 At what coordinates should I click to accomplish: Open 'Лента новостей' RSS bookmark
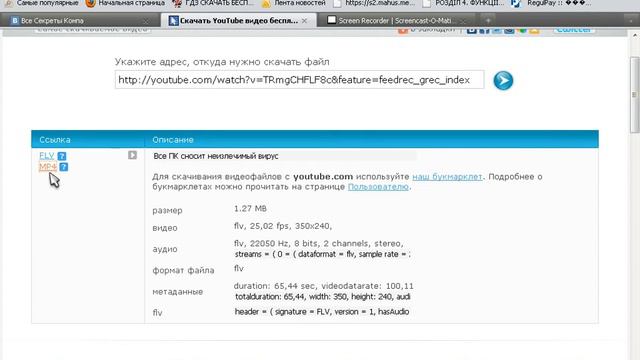coord(294,3)
